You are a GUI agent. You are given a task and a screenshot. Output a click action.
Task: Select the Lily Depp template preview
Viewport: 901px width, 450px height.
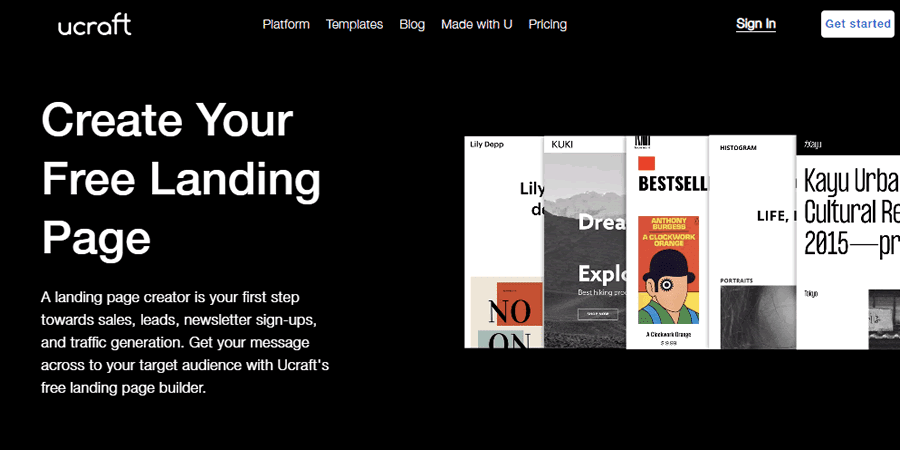[504, 242]
